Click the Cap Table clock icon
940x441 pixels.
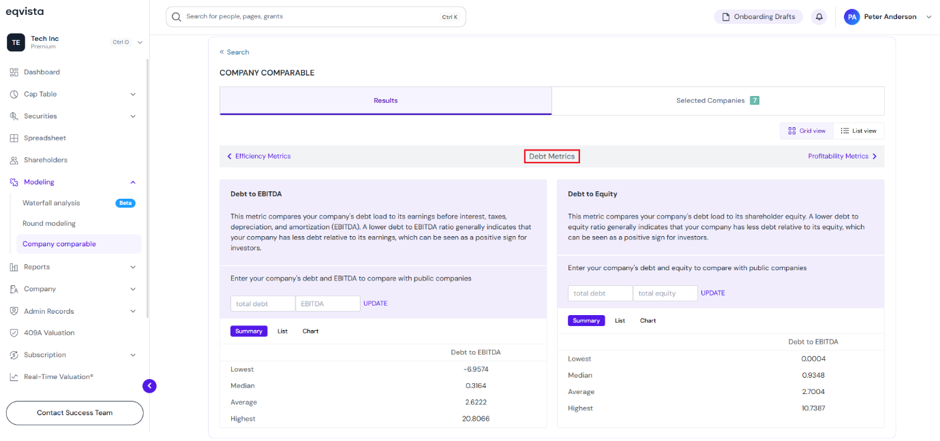click(x=14, y=94)
